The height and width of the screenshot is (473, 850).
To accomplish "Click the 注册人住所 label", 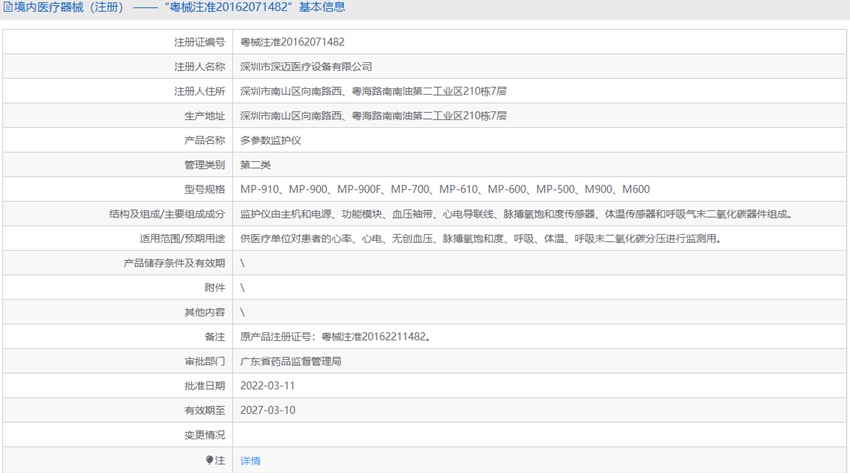I will pos(199,91).
